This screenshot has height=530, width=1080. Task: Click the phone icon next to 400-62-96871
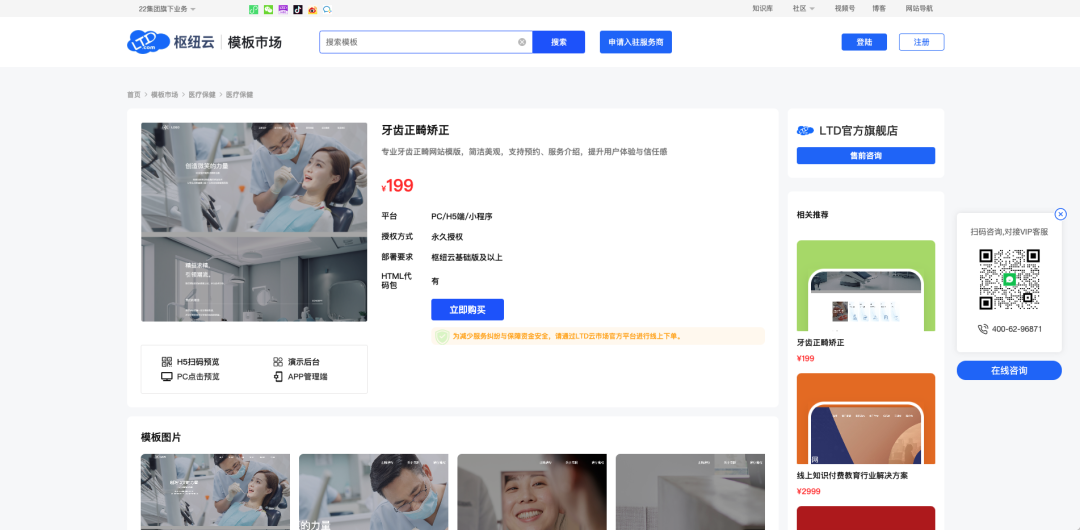(983, 329)
